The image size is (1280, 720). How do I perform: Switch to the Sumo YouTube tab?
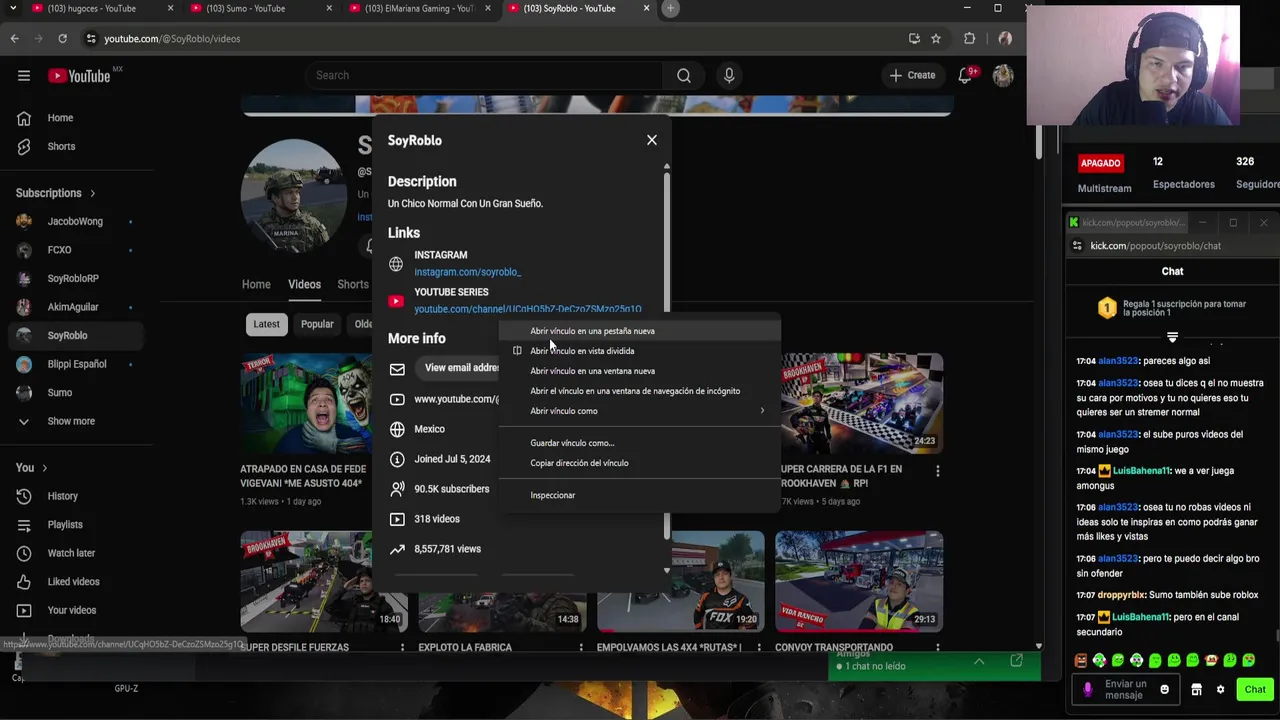262,8
